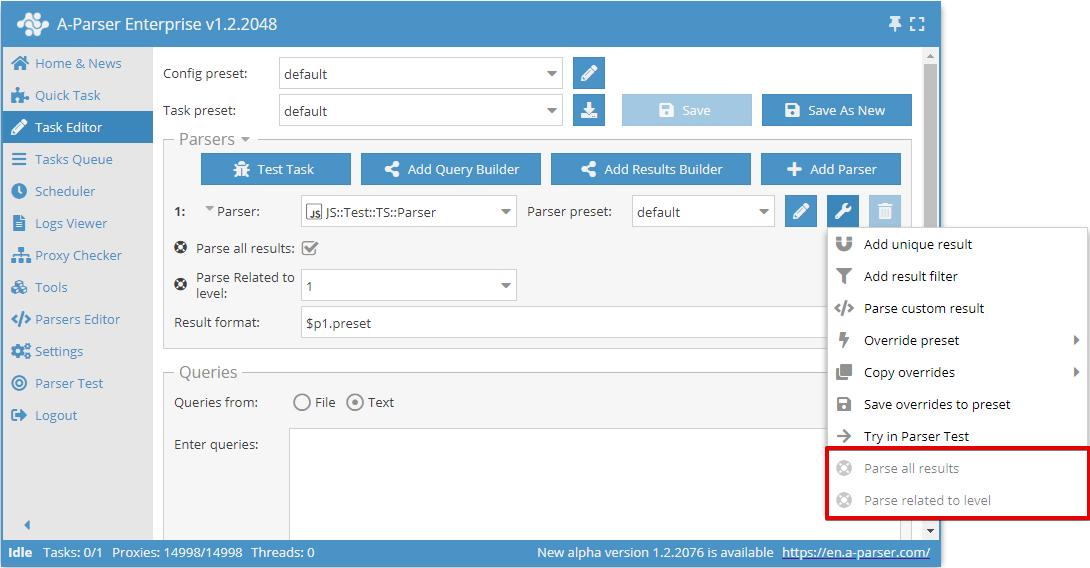
Task: Click the Result format input field
Action: pyautogui.click(x=560, y=323)
